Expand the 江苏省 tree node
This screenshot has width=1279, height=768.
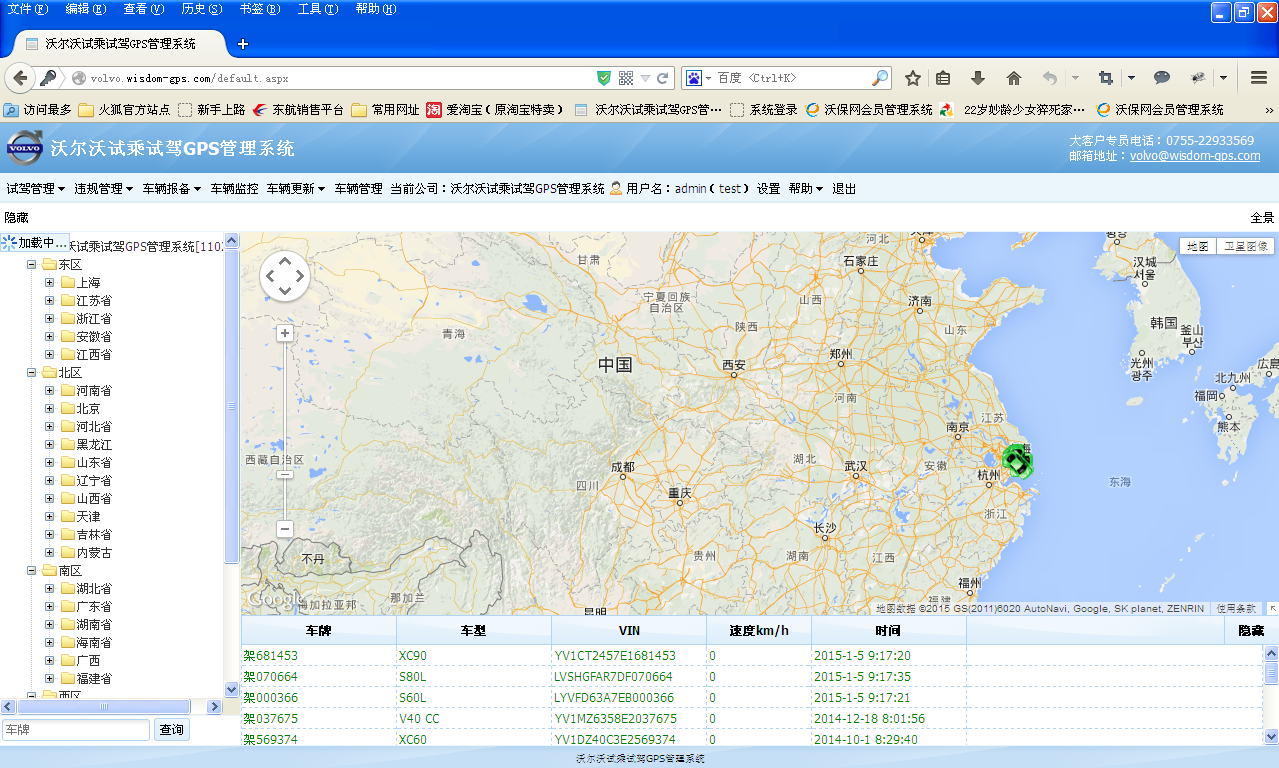pyautogui.click(x=50, y=301)
